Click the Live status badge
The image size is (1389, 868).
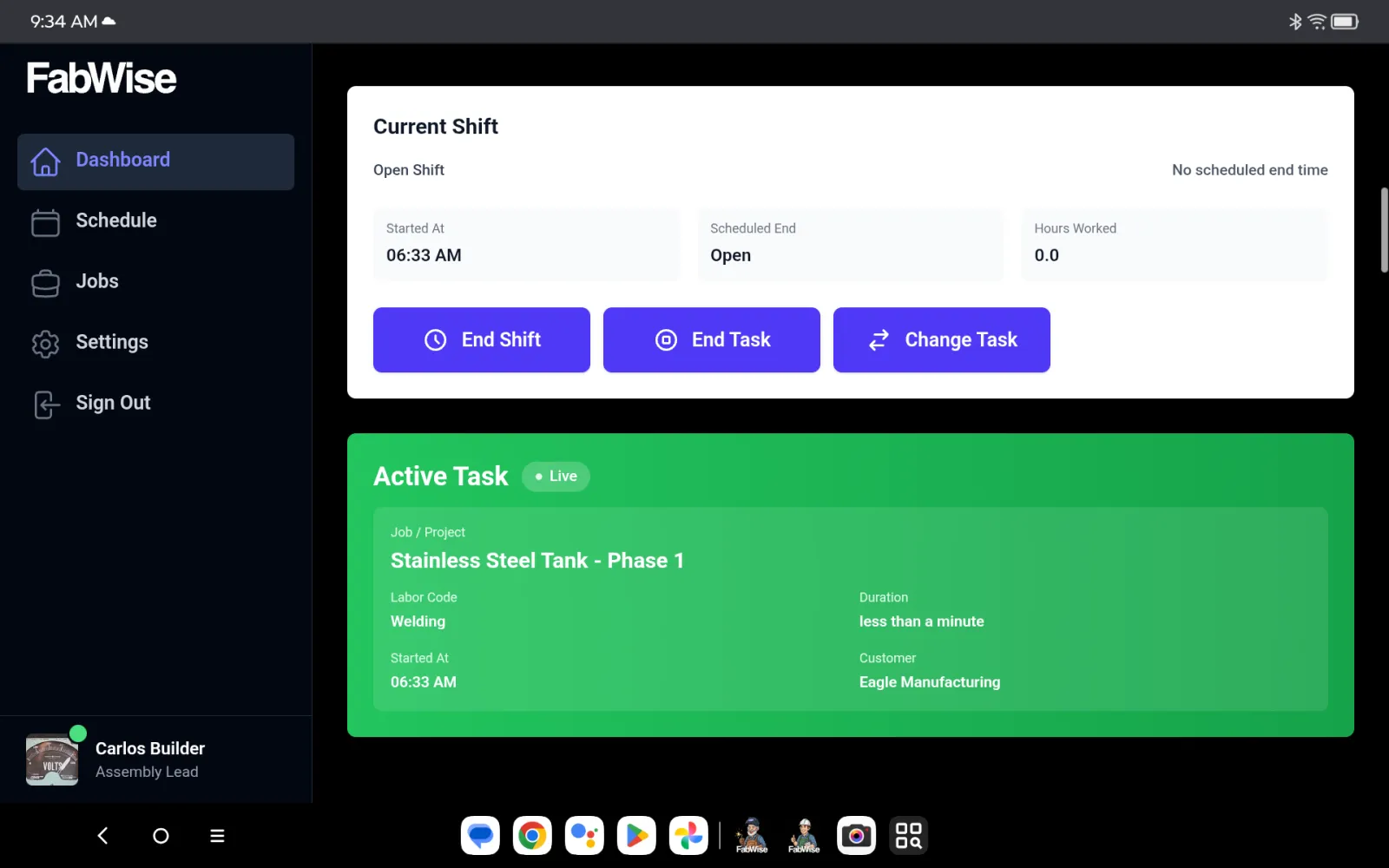[556, 477]
